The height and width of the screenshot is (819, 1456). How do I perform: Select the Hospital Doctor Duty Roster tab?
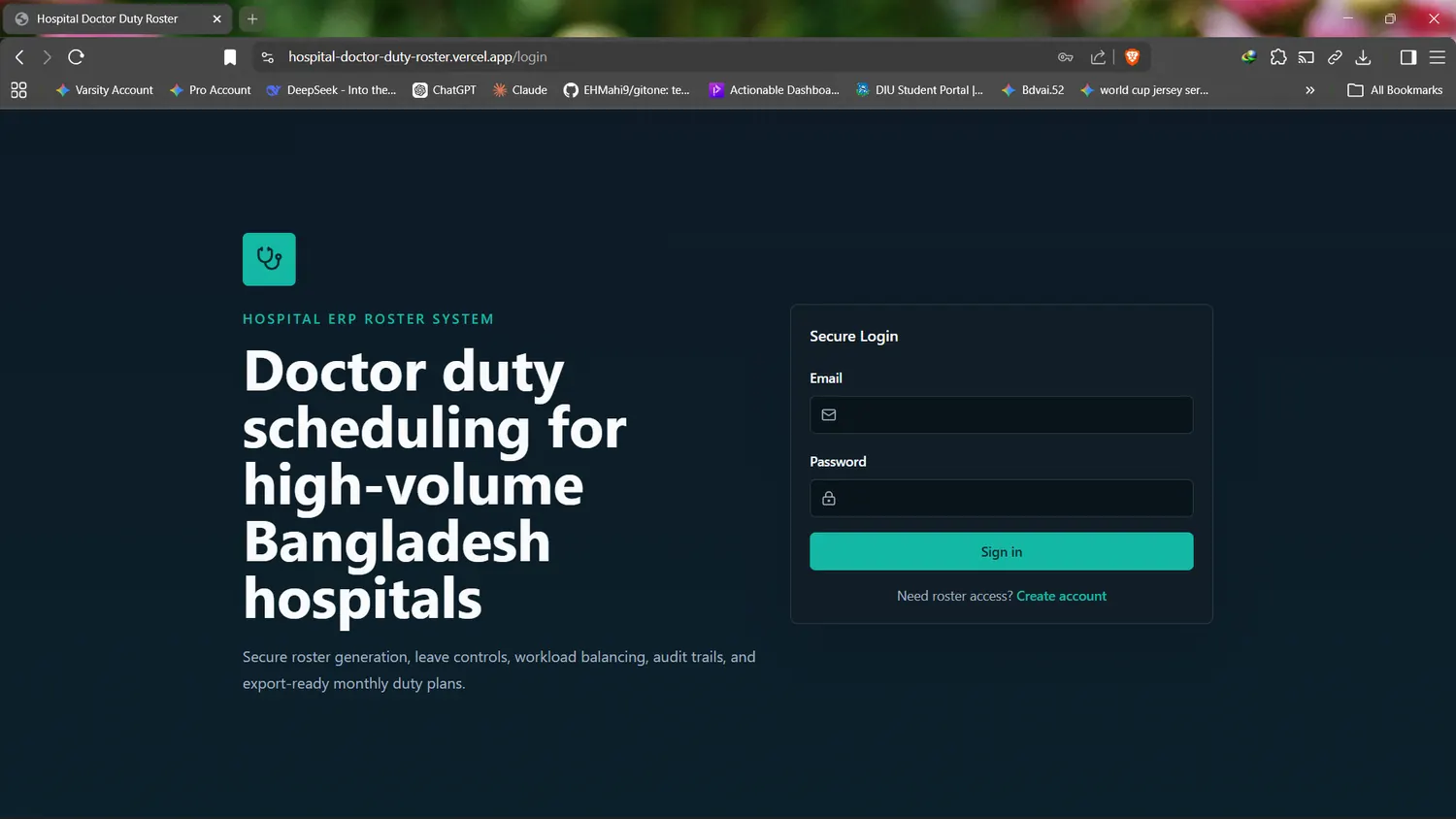click(118, 18)
